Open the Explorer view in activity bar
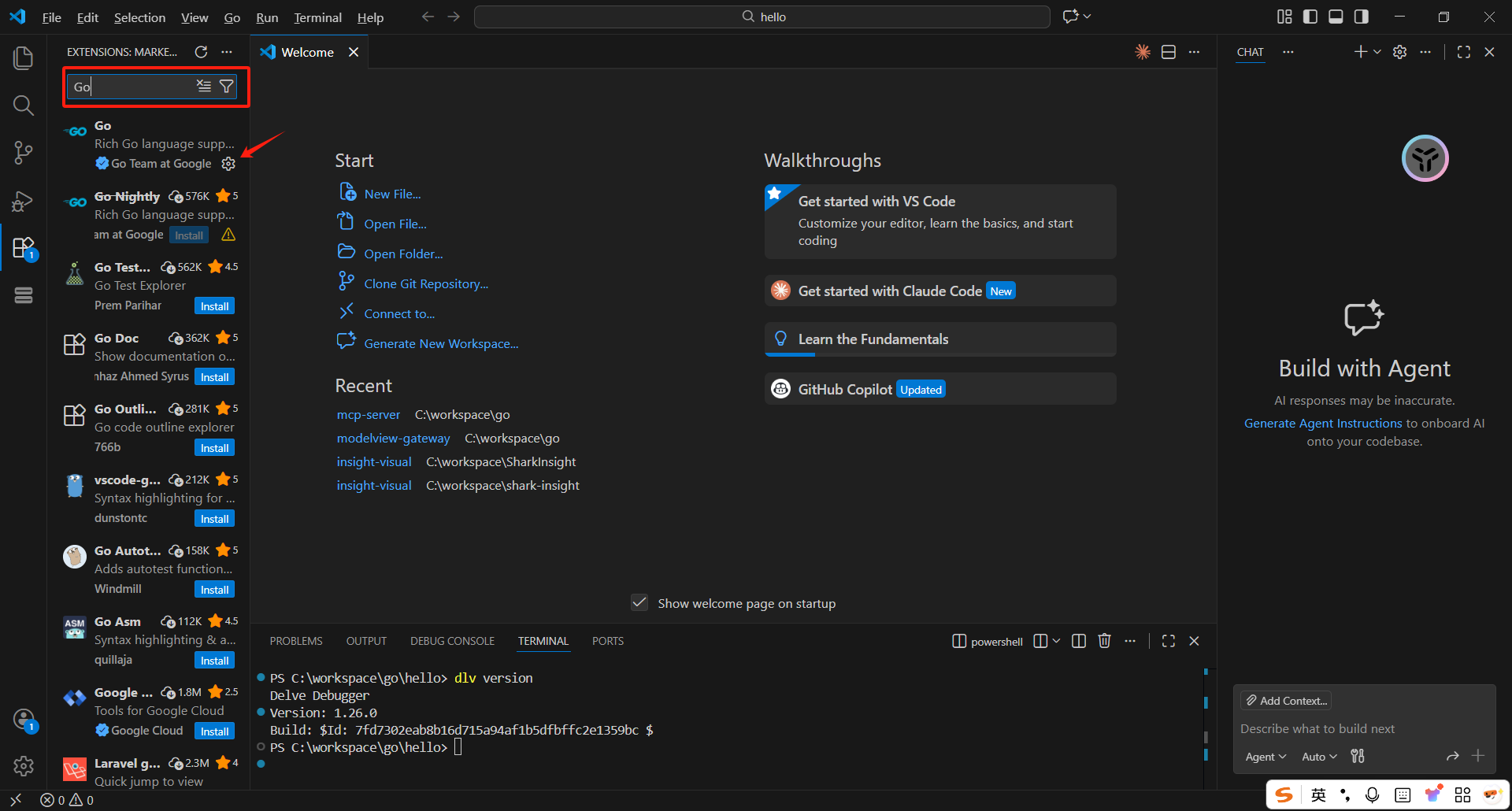This screenshot has height=811, width=1512. (x=24, y=57)
